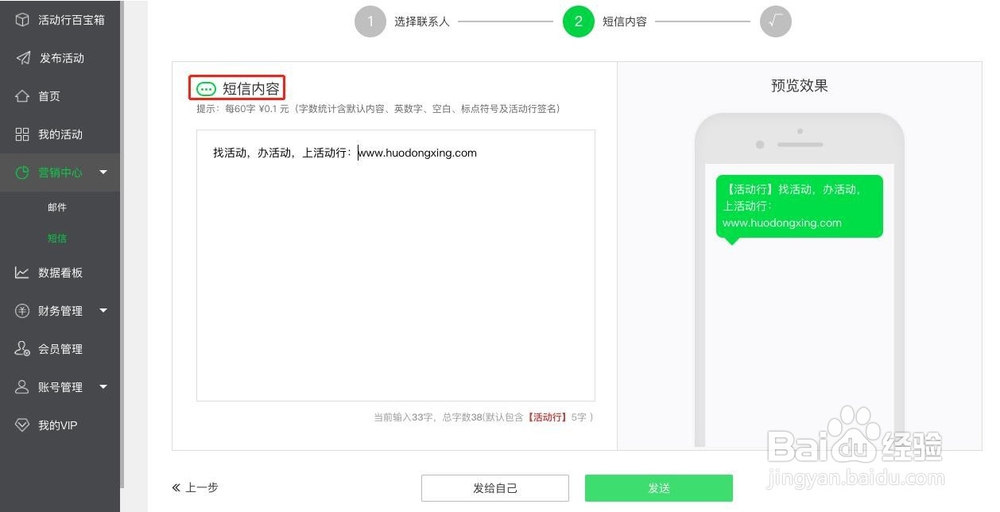Click the 我的活动 grid icon
This screenshot has height=512, width=1000.
pos(22,135)
